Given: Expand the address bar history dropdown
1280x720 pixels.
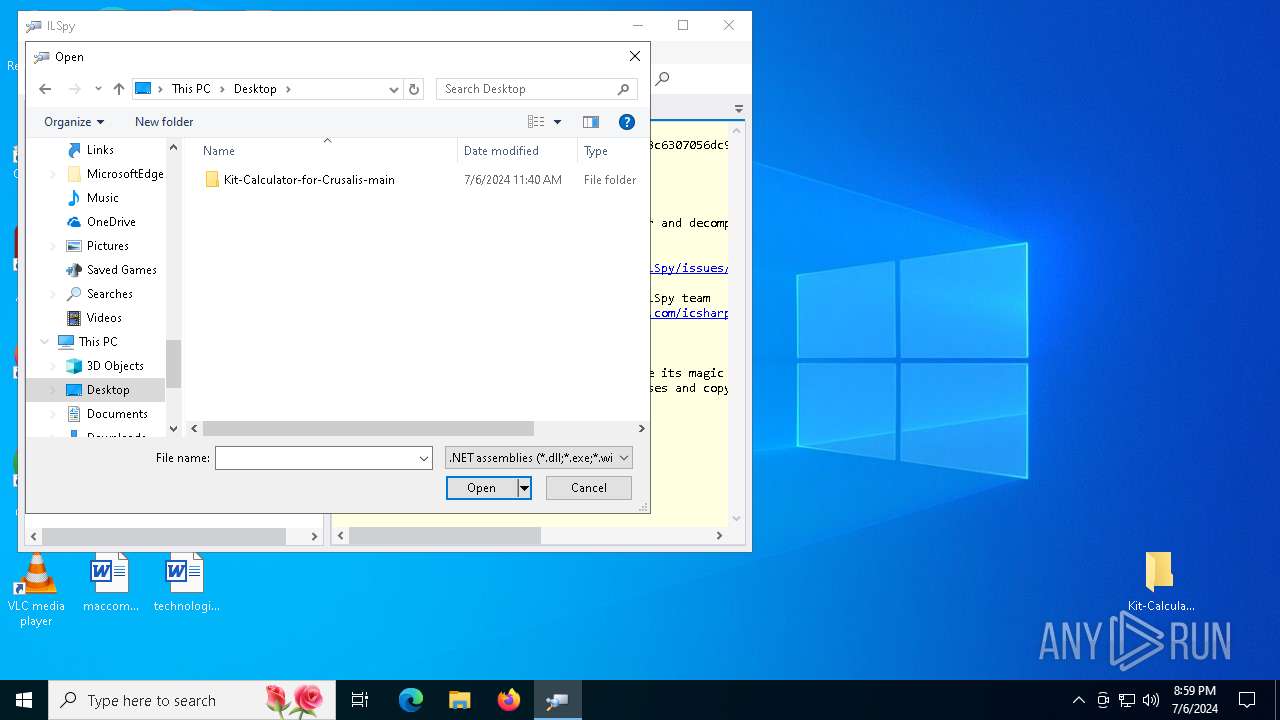Looking at the screenshot, I should click(394, 89).
